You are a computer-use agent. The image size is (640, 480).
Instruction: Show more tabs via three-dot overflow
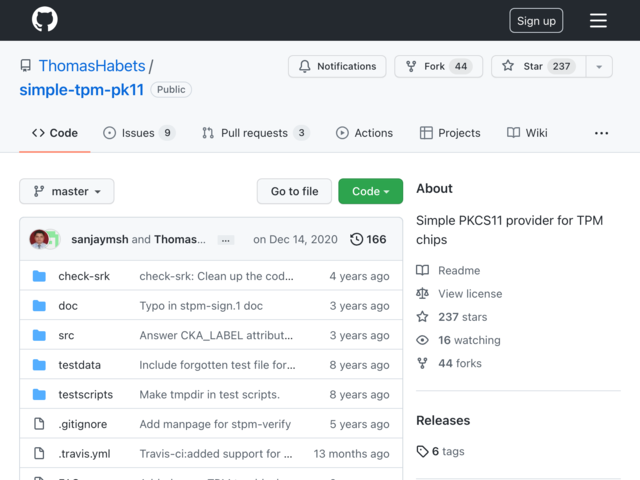[x=601, y=133]
